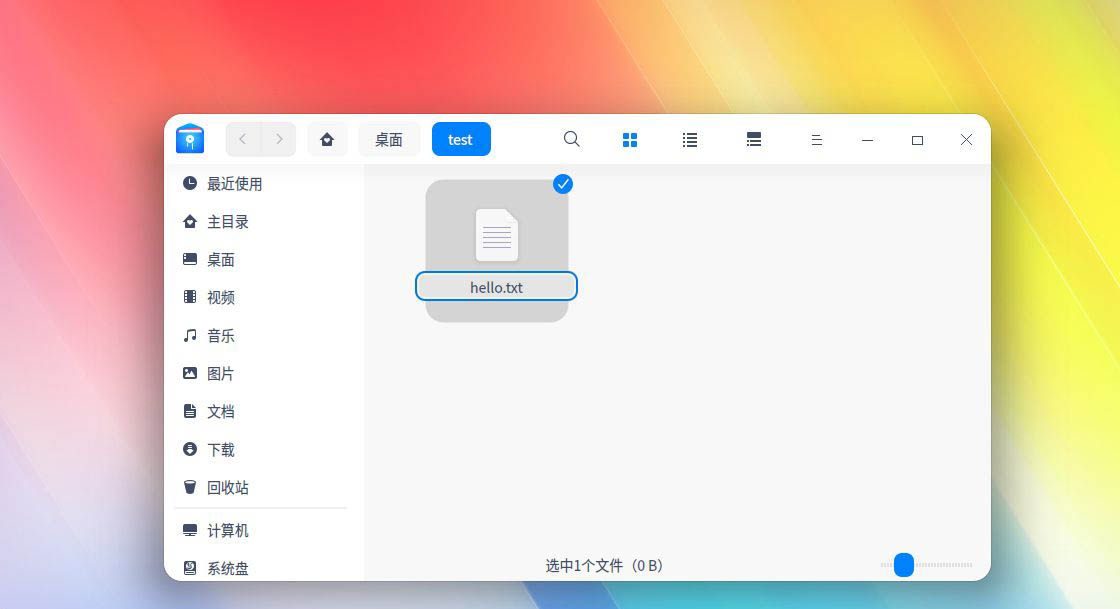Image resolution: width=1120 pixels, height=609 pixels.
Task: Open the 回收站 trash entry
Action: click(x=227, y=488)
